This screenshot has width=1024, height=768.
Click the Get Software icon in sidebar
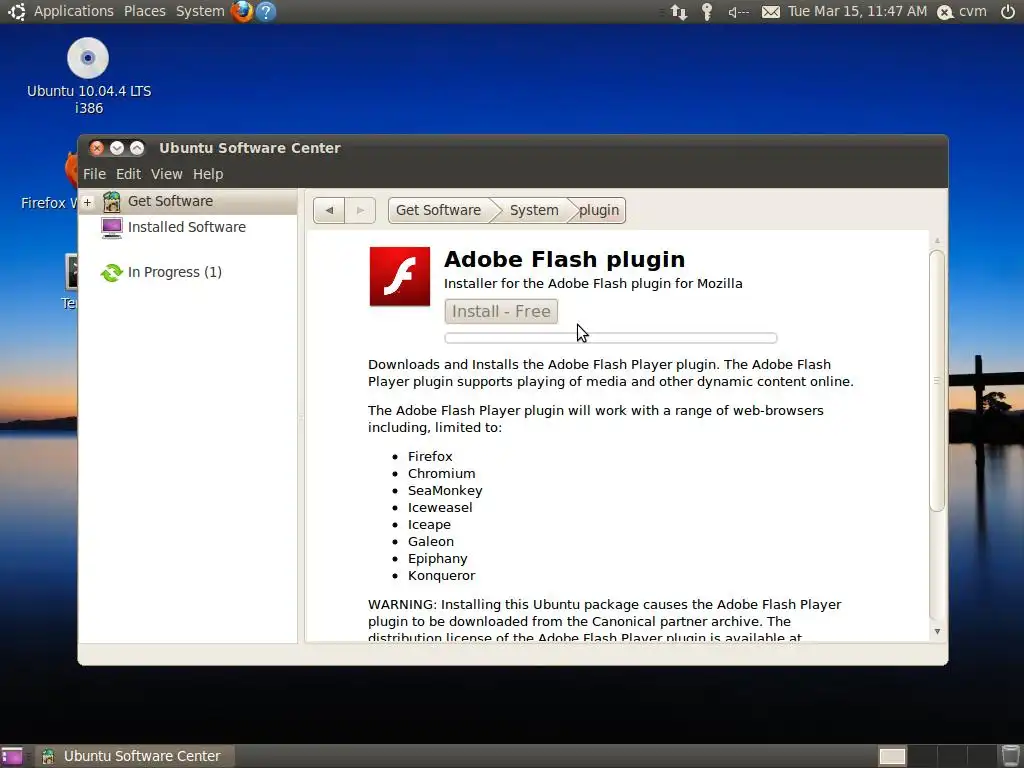112,202
